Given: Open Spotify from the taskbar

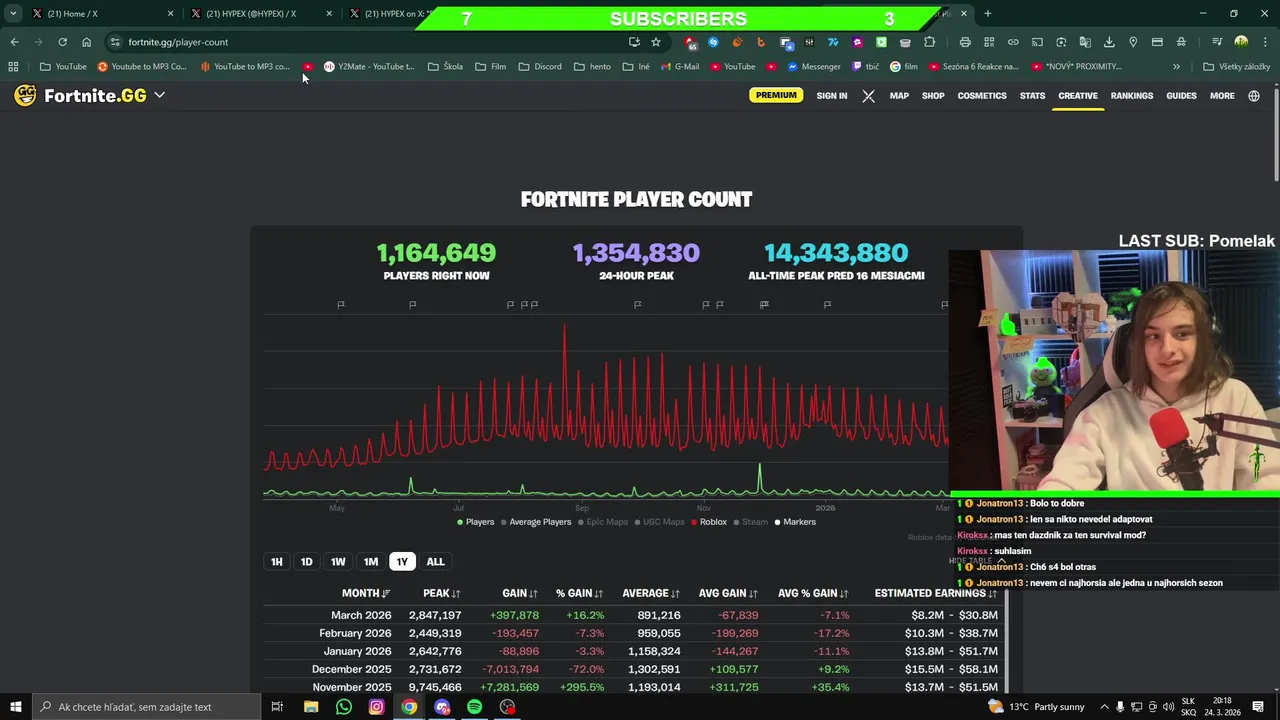Looking at the screenshot, I should point(474,707).
